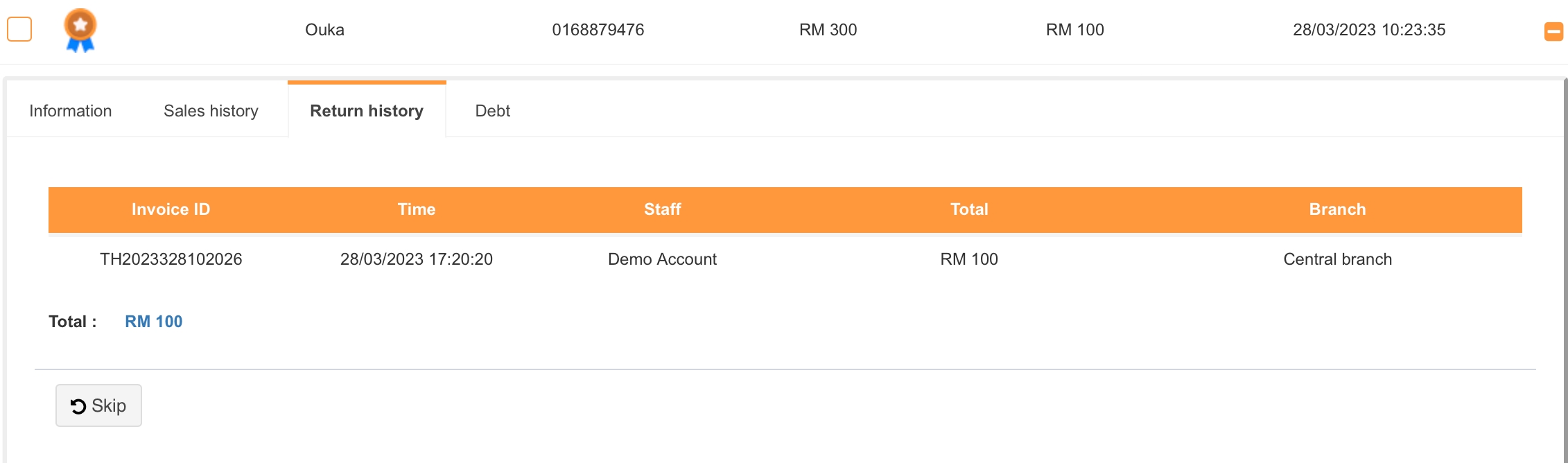This screenshot has height=463, width=1568.
Task: Click the Invoice ID column header
Action: tap(171, 209)
